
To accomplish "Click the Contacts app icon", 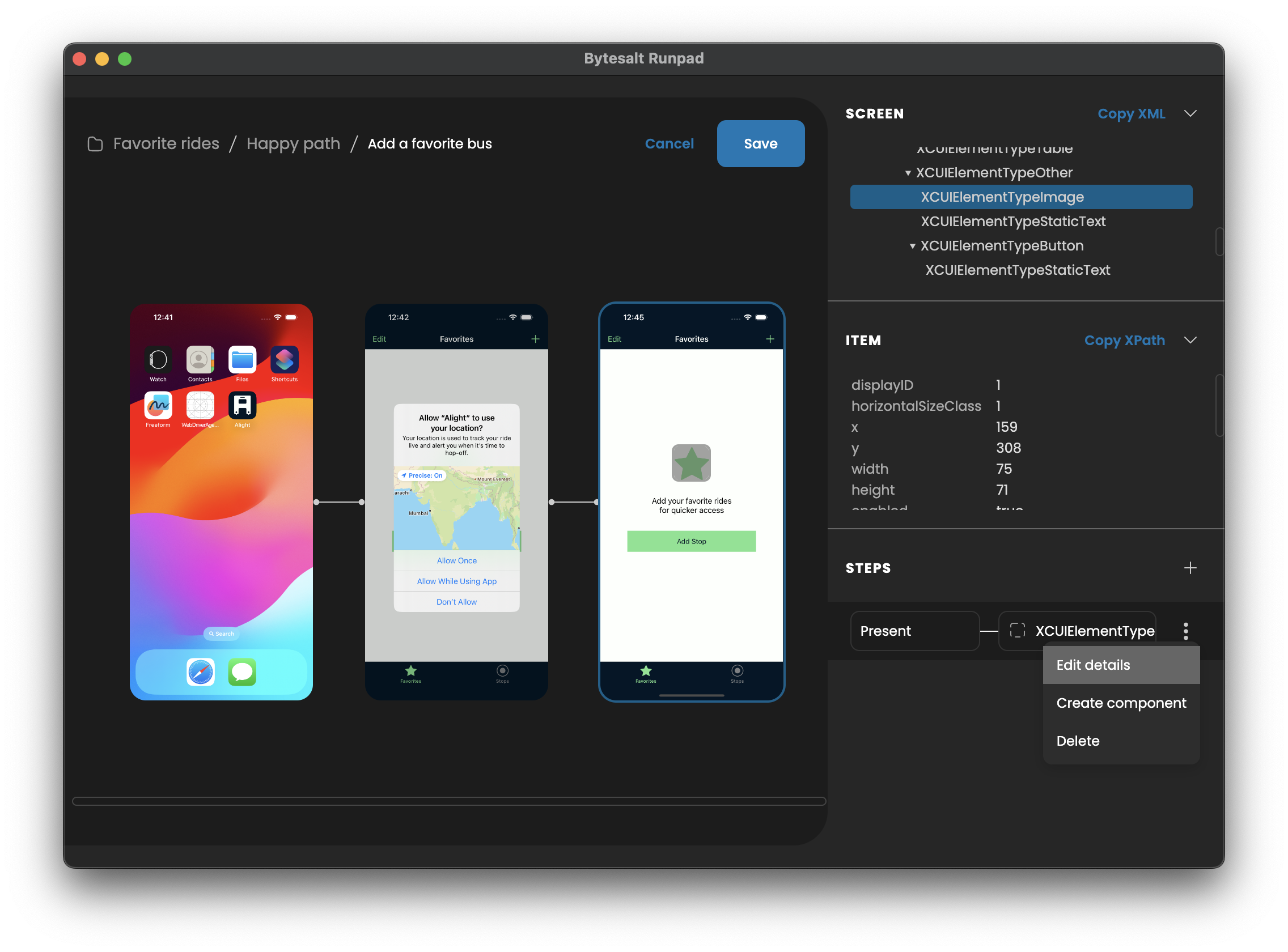I will [x=200, y=360].
